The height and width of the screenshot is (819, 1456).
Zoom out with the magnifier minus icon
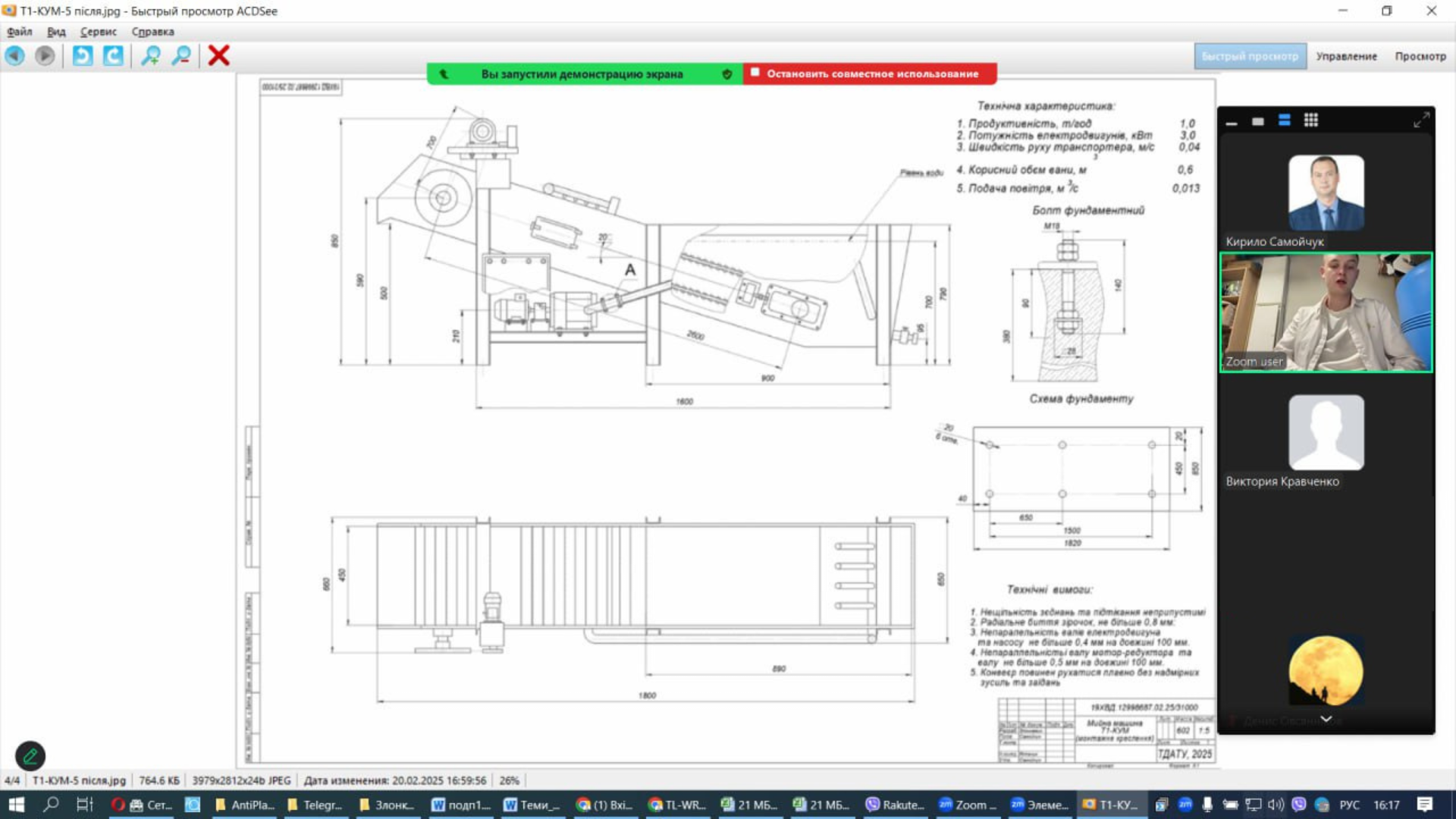(181, 55)
